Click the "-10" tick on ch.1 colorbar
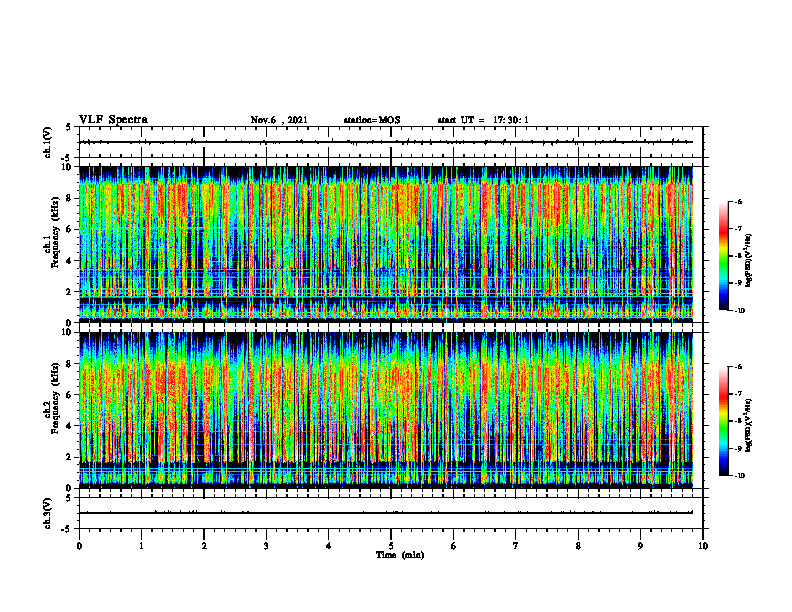The image size is (792, 612). click(x=740, y=311)
